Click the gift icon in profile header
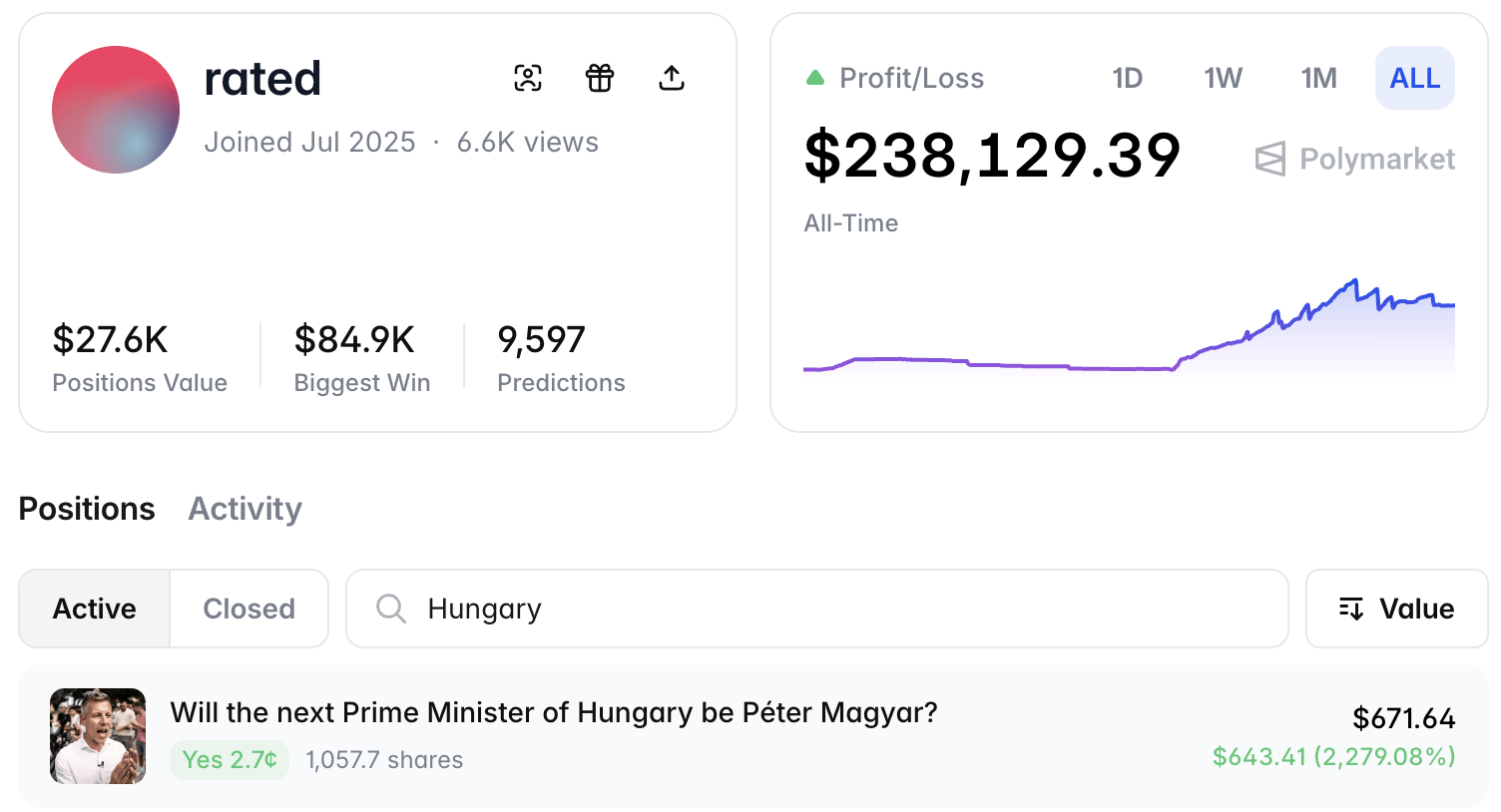This screenshot has width=1501, height=812. pyautogui.click(x=600, y=78)
